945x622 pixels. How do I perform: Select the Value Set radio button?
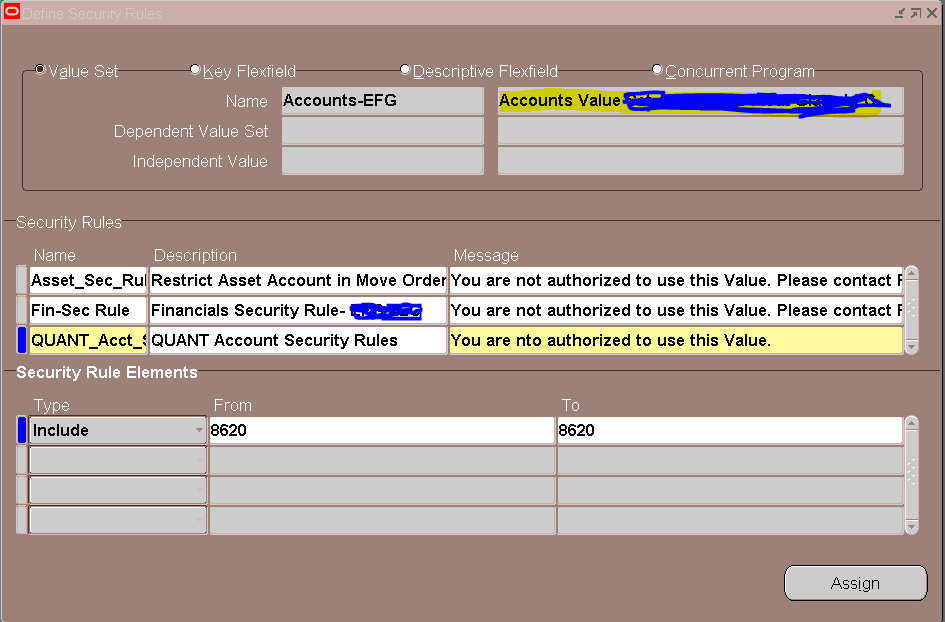coord(40,69)
